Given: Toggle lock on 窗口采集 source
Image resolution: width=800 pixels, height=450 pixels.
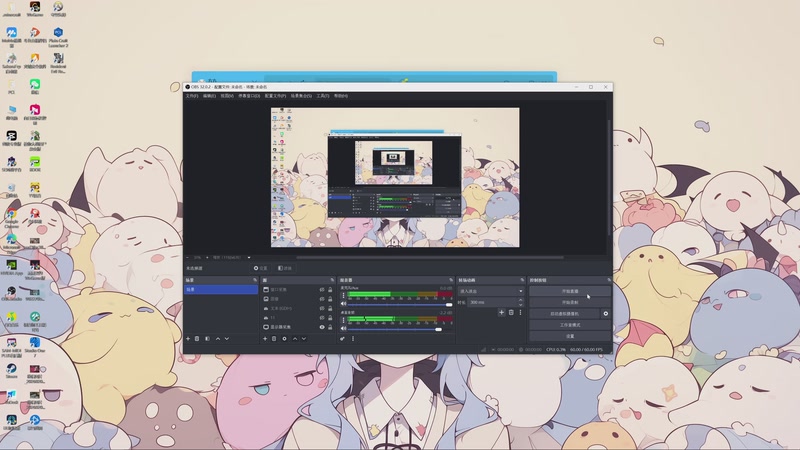Looking at the screenshot, I should point(330,290).
